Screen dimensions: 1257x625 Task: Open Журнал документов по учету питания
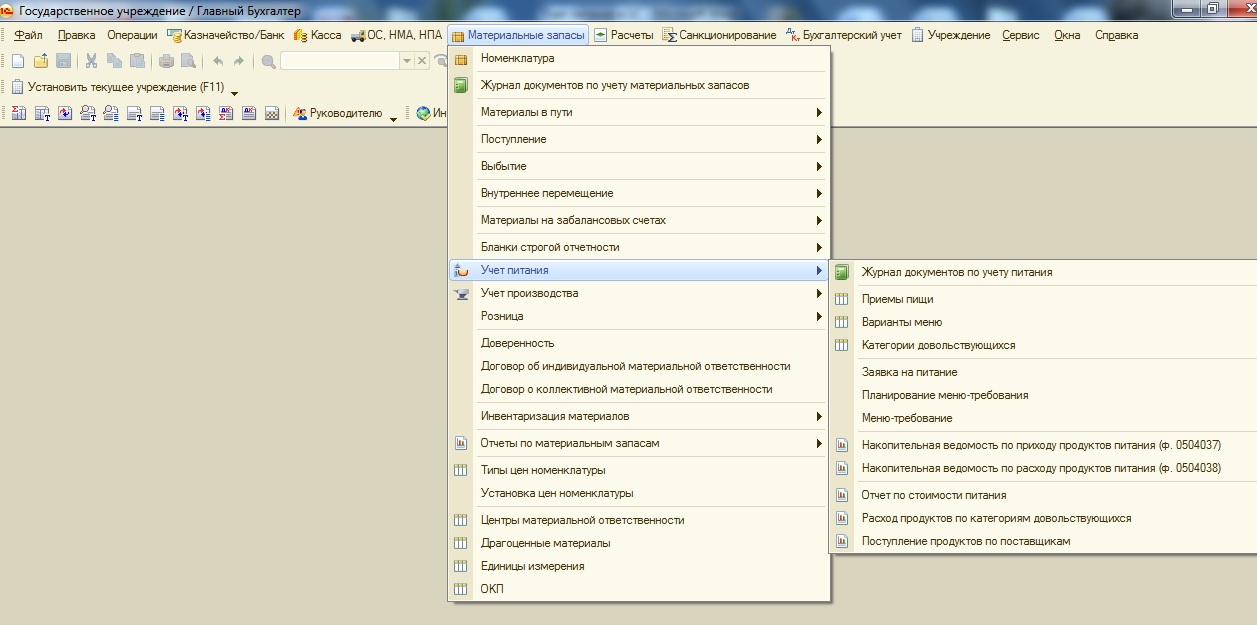pos(956,272)
